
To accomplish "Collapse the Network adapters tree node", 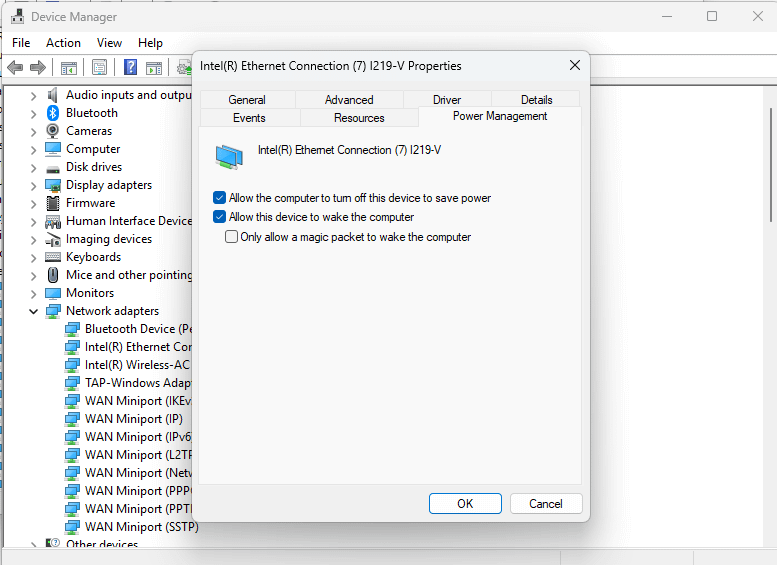I will pos(33,311).
